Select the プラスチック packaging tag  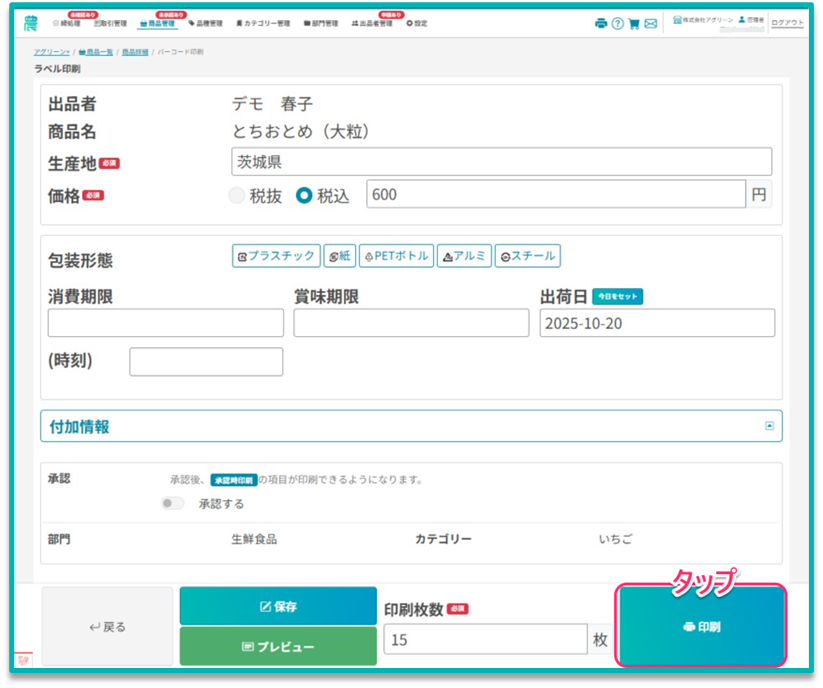pos(276,256)
